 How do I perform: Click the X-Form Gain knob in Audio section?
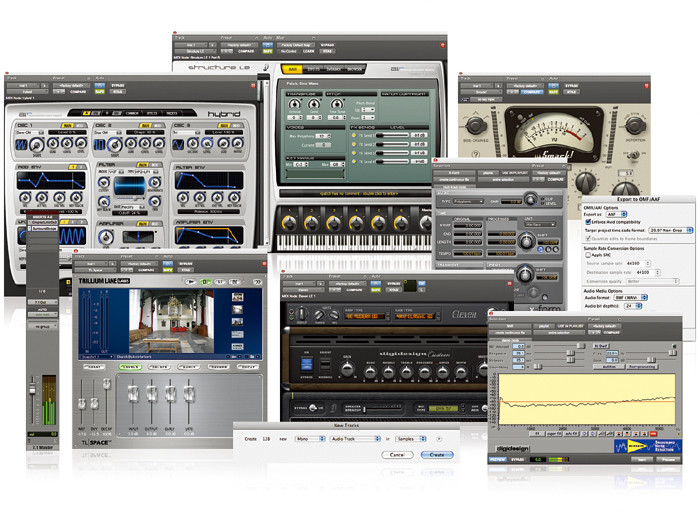coord(530,200)
